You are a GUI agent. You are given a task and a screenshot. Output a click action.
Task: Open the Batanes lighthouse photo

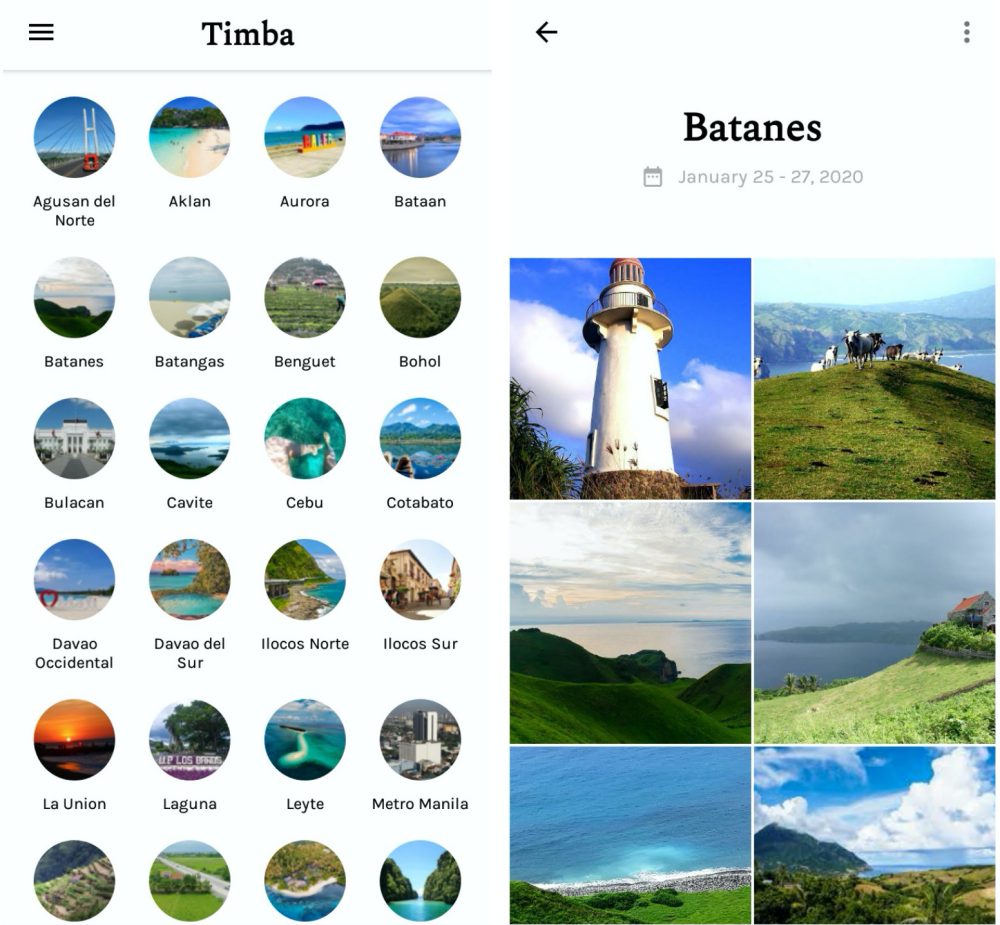(x=630, y=378)
